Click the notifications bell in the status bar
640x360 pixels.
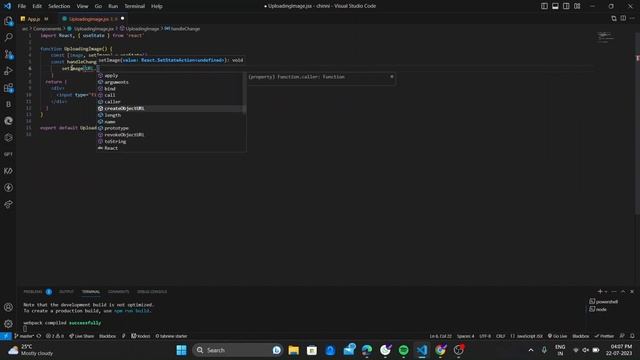(x=632, y=336)
